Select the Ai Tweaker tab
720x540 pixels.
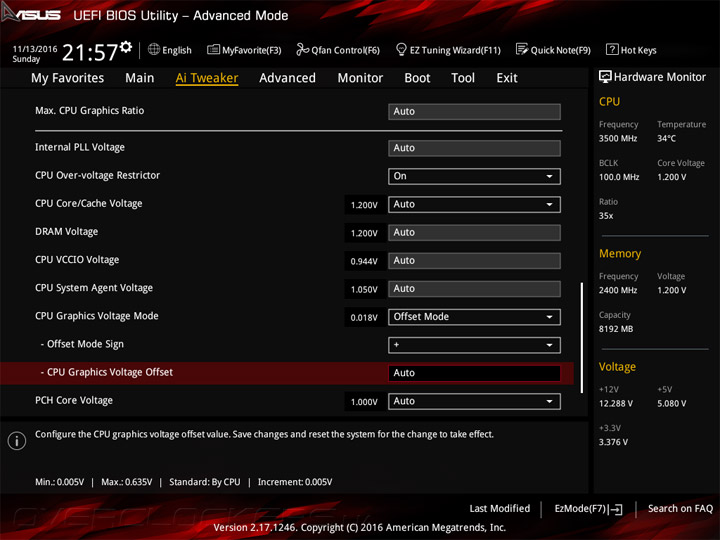(x=207, y=78)
